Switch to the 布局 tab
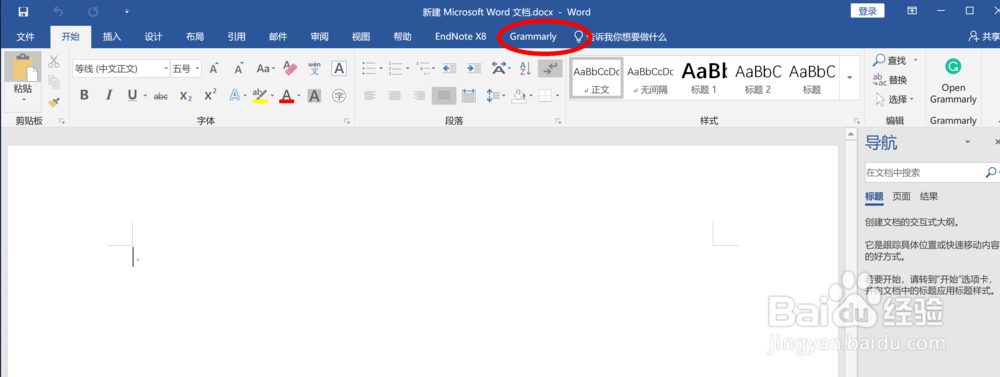 coord(195,37)
